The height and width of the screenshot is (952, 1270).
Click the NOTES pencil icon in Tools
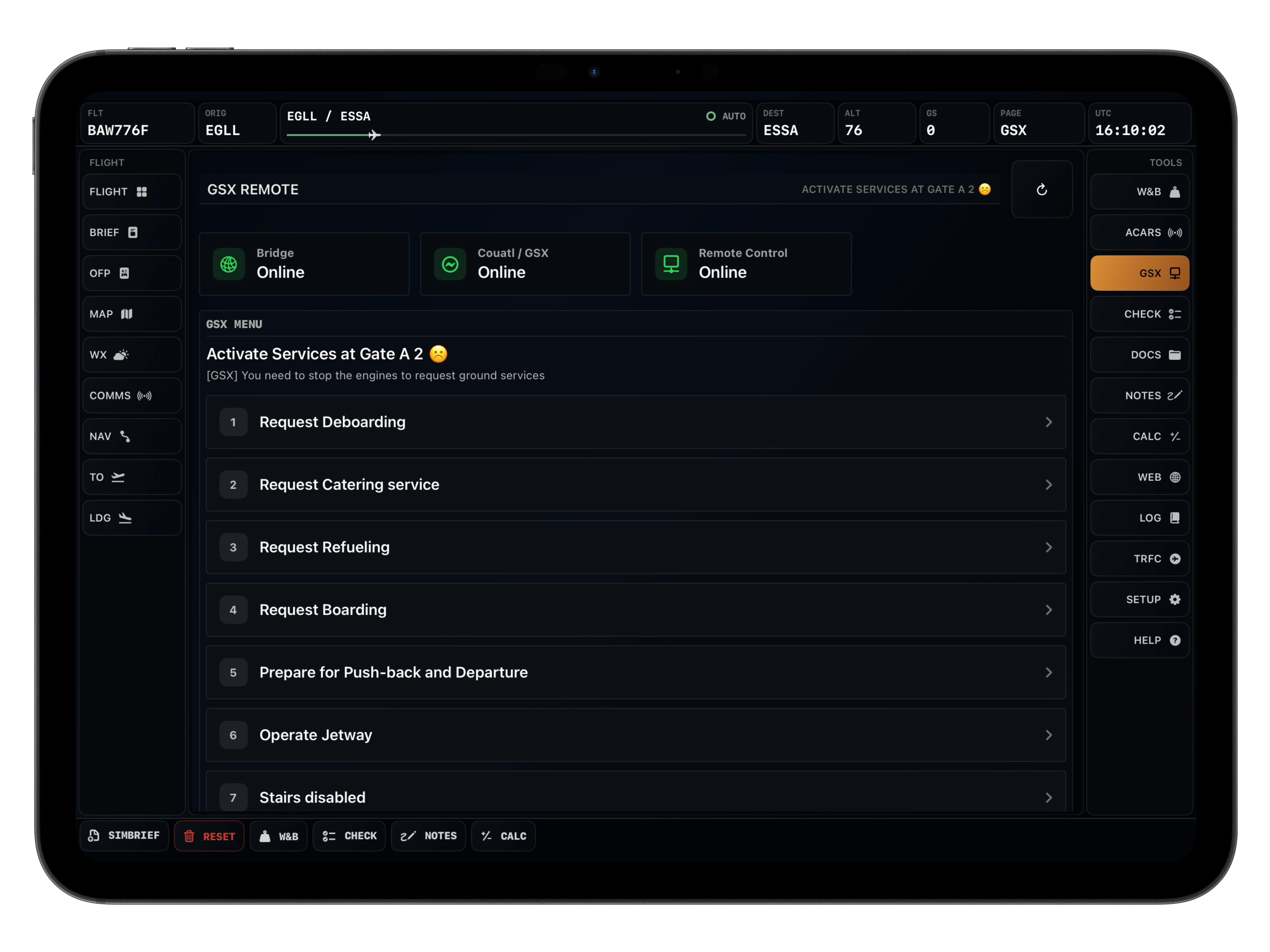click(x=1175, y=395)
